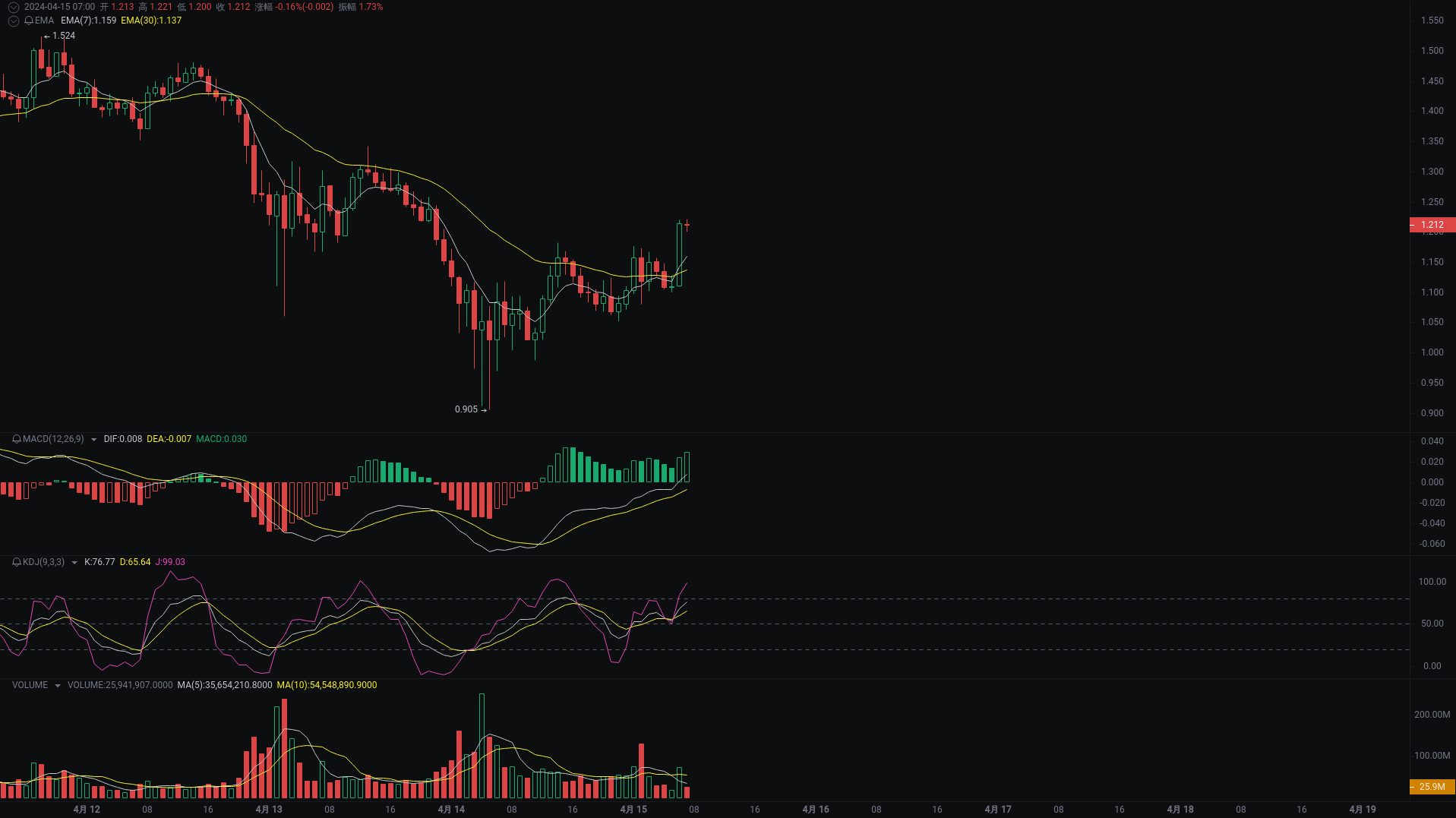
Task: Click the orange 25.9M volume marker on axis
Action: coord(1431,788)
